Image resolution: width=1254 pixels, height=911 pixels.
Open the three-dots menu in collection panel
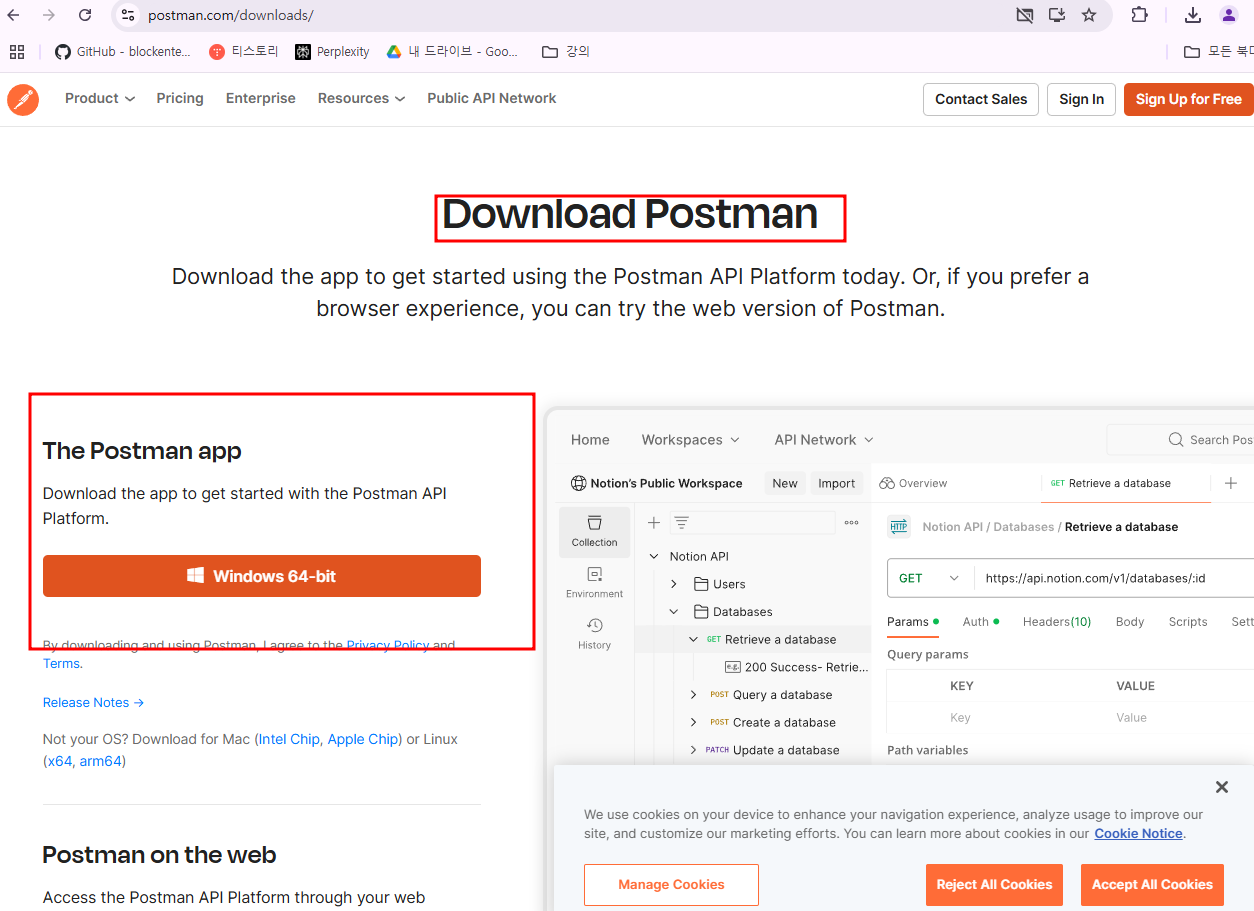coord(852,522)
